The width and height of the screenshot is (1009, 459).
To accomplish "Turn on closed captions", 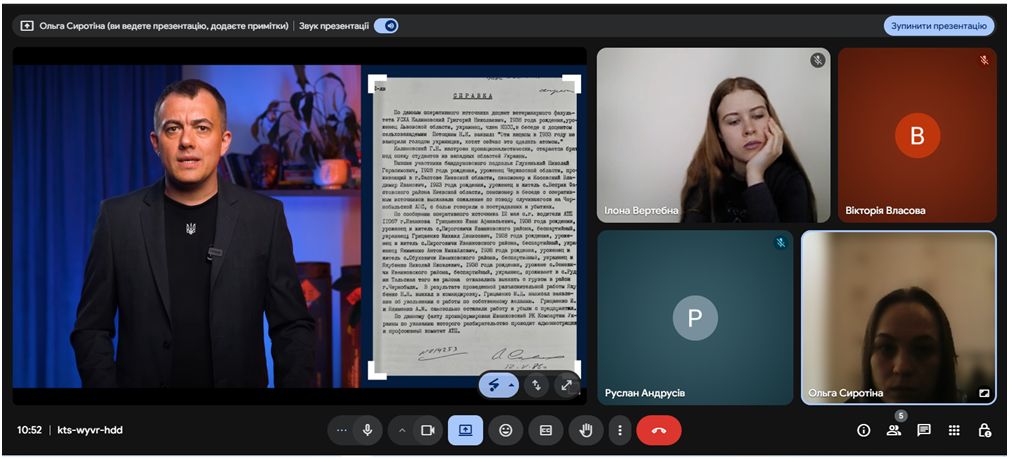I will (546, 430).
